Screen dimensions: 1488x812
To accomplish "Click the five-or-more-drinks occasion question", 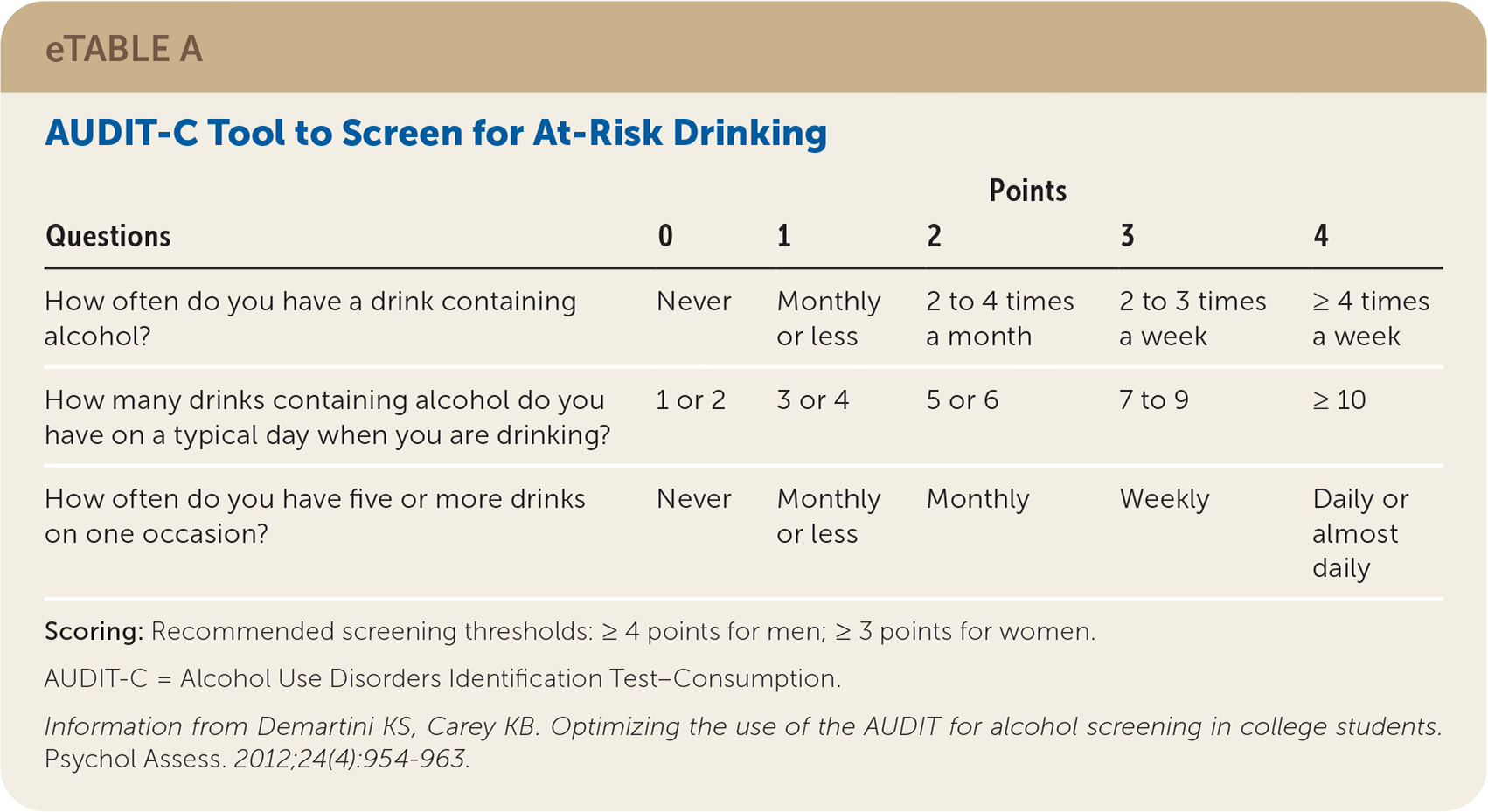I will 315,516.
